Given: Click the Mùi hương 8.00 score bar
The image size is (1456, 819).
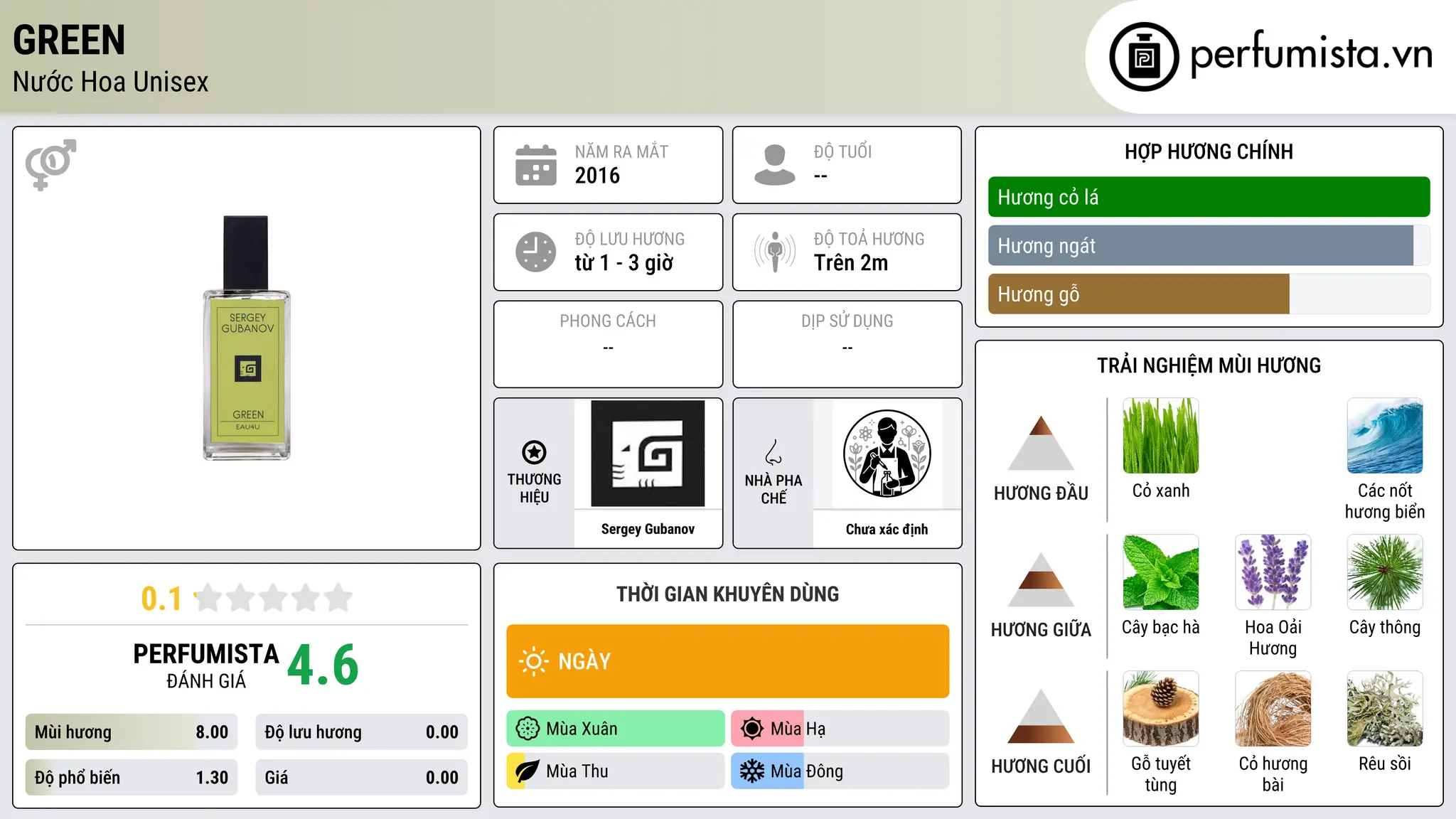Looking at the screenshot, I should [132, 732].
